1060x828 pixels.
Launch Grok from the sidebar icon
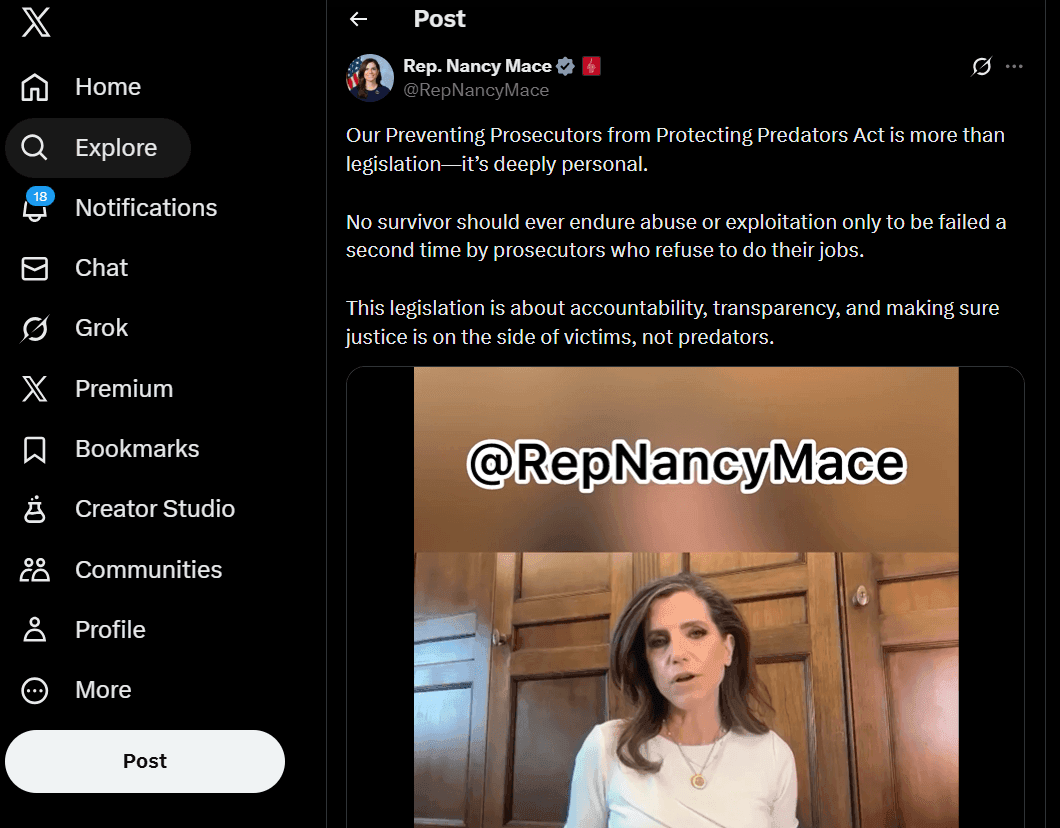click(34, 328)
